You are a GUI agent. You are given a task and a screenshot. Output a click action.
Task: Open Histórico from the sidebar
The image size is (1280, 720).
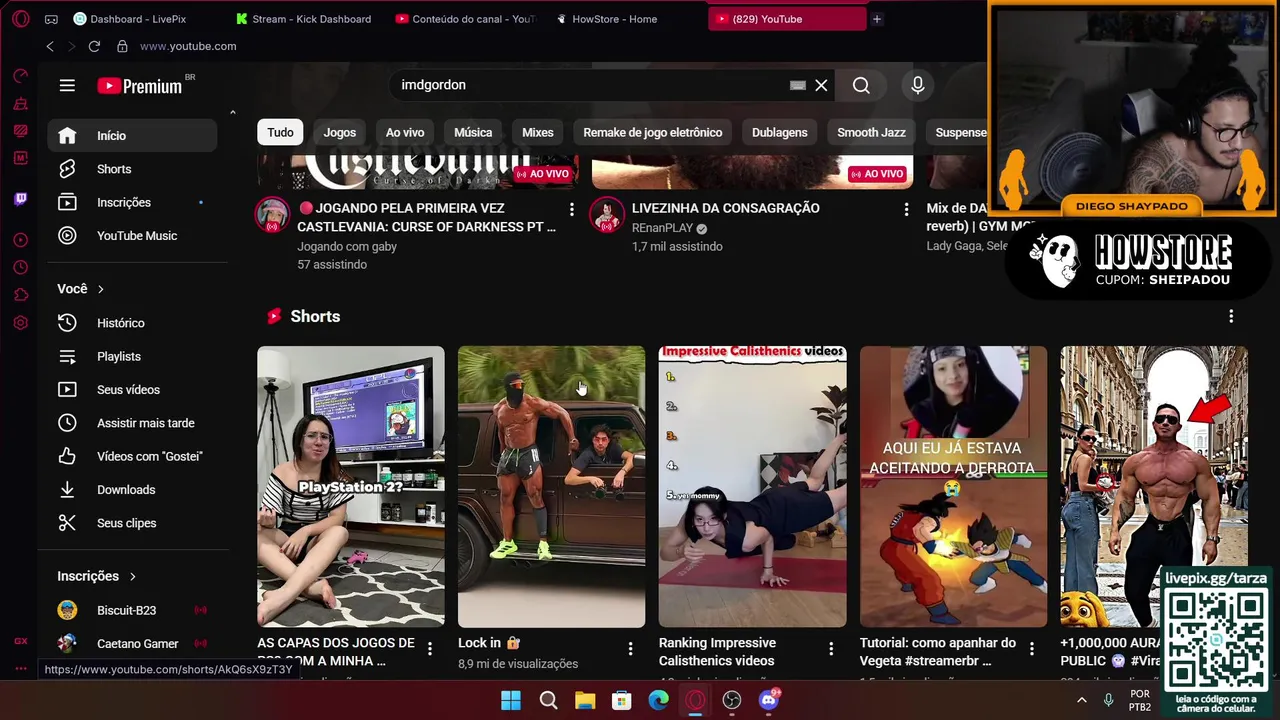pos(132,323)
